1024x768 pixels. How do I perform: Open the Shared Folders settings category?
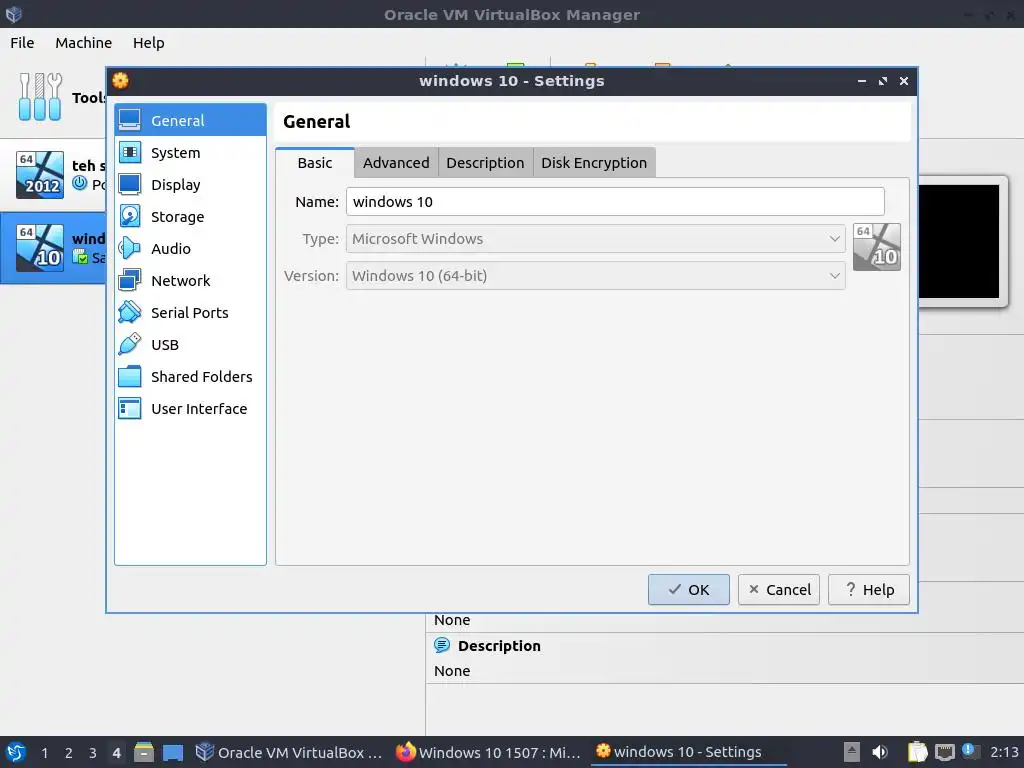point(190,376)
